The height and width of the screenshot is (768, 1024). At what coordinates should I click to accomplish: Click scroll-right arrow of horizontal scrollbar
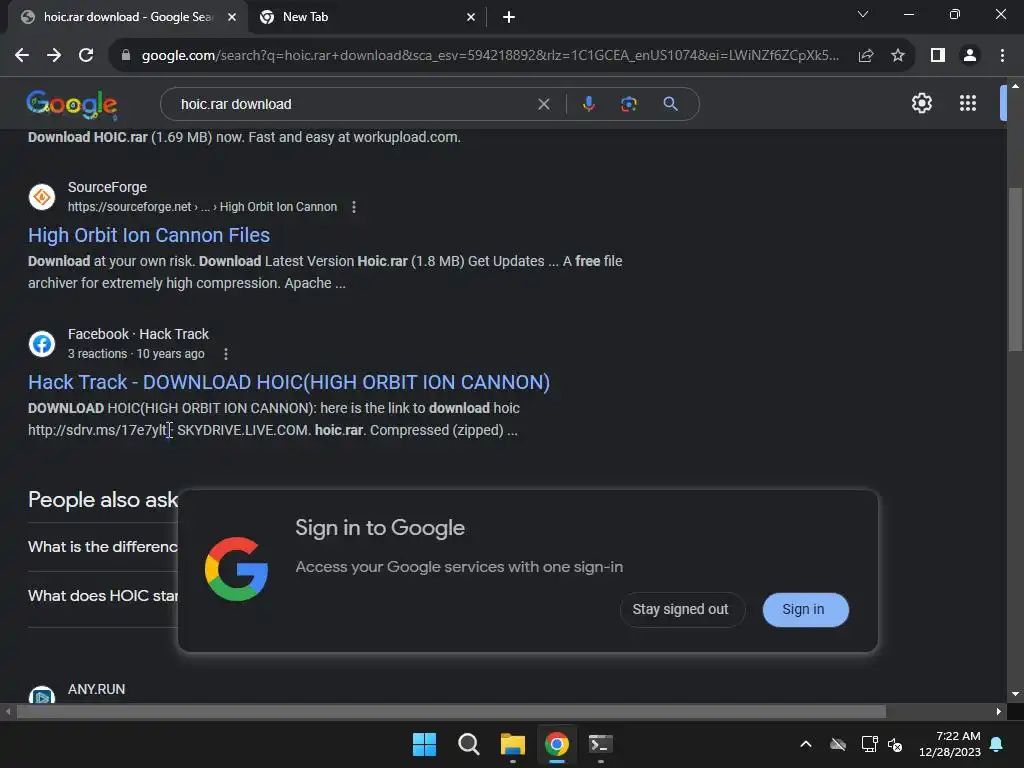tap(998, 712)
